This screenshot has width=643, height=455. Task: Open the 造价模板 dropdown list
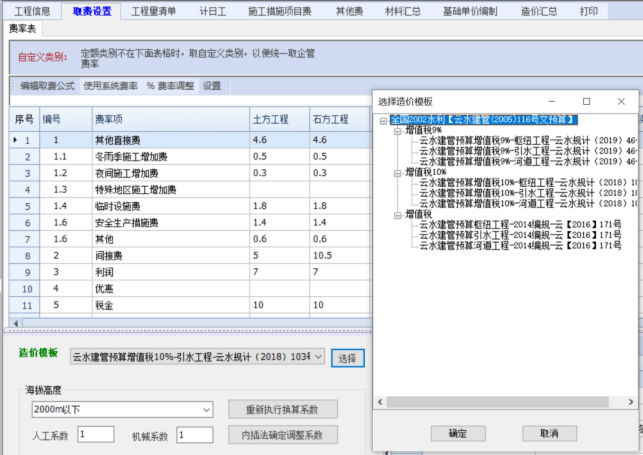pos(318,357)
